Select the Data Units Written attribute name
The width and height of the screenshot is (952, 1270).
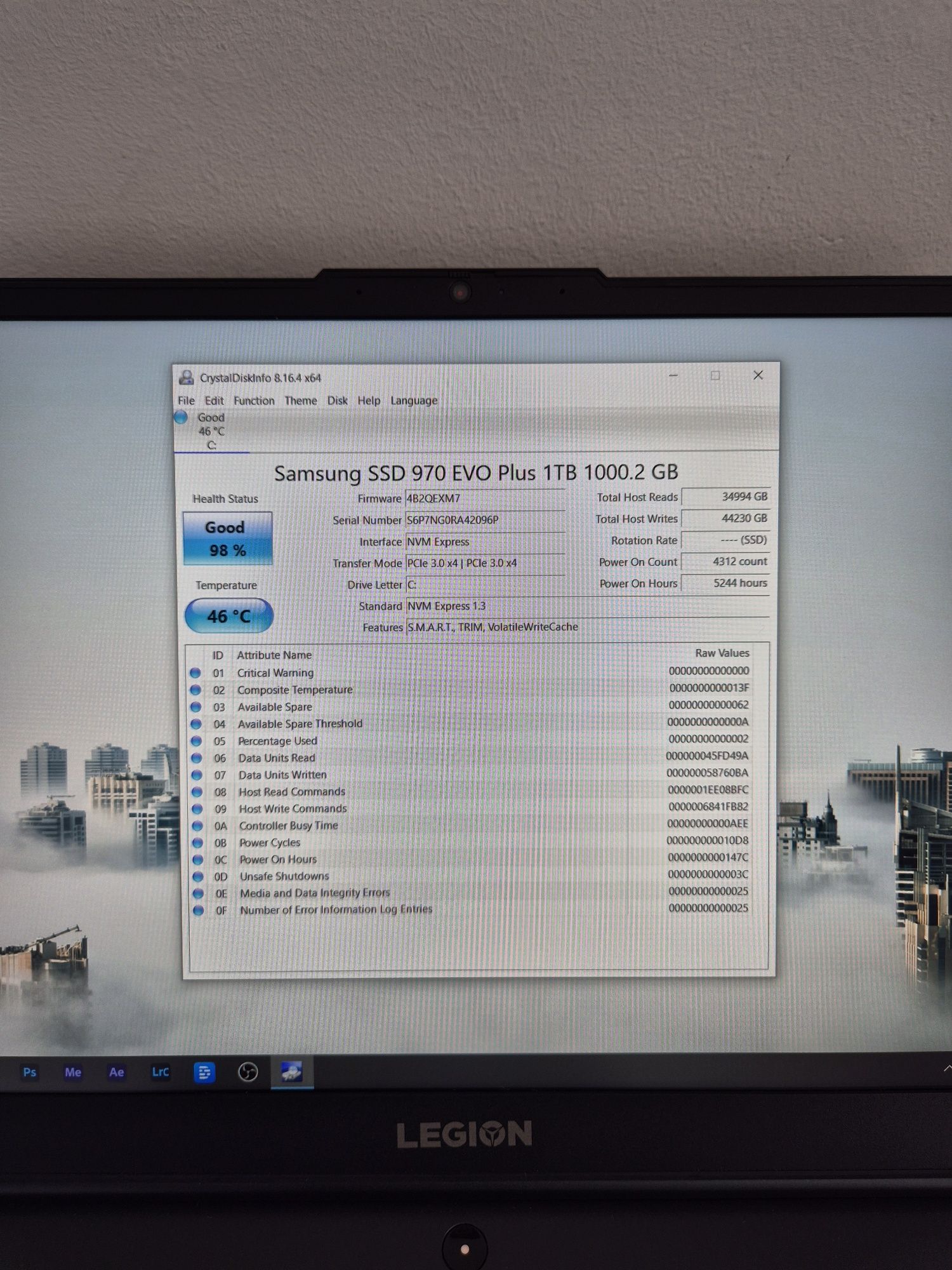click(282, 775)
